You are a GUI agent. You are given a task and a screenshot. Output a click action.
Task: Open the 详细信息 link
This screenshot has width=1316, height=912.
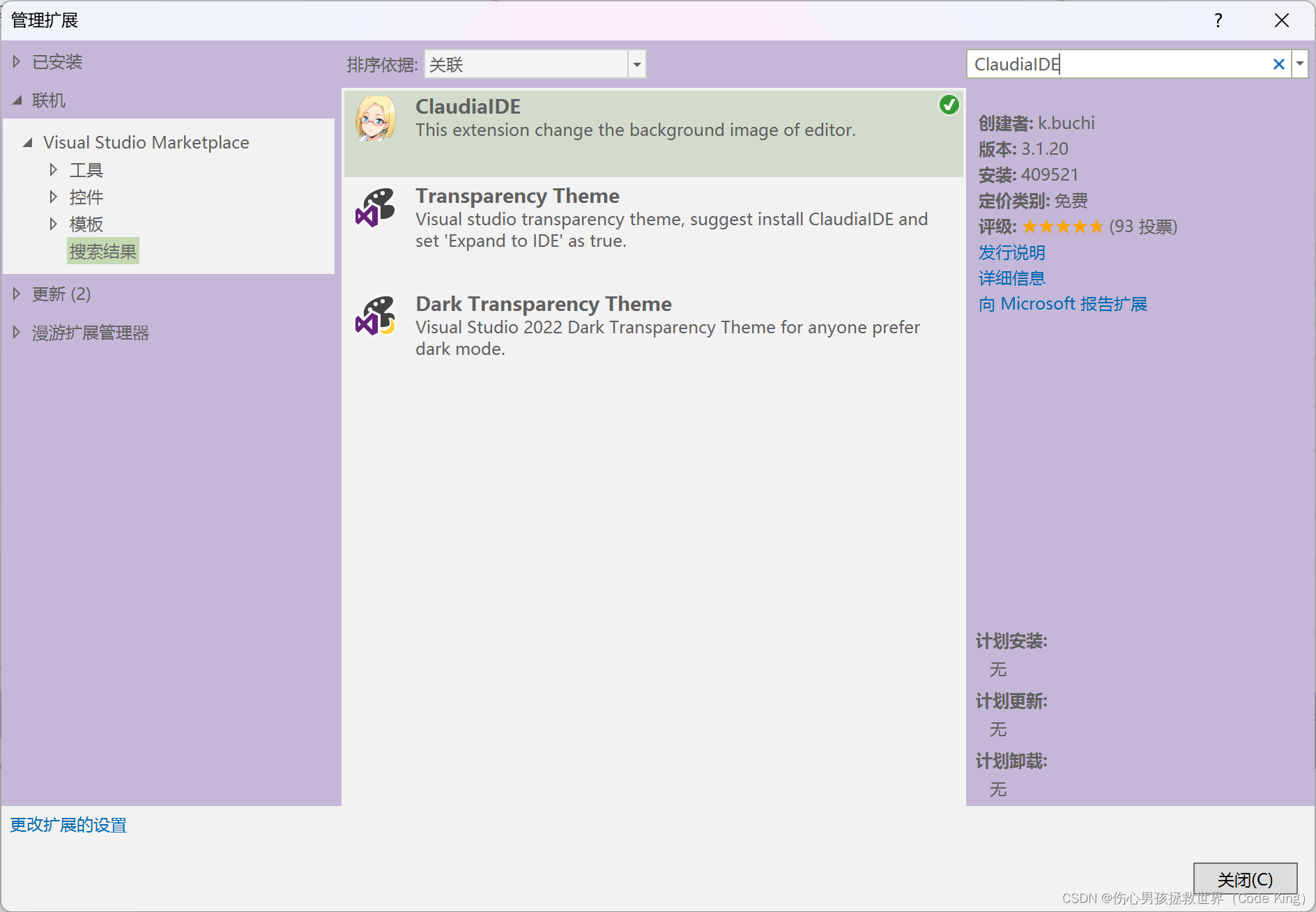[x=1012, y=278]
